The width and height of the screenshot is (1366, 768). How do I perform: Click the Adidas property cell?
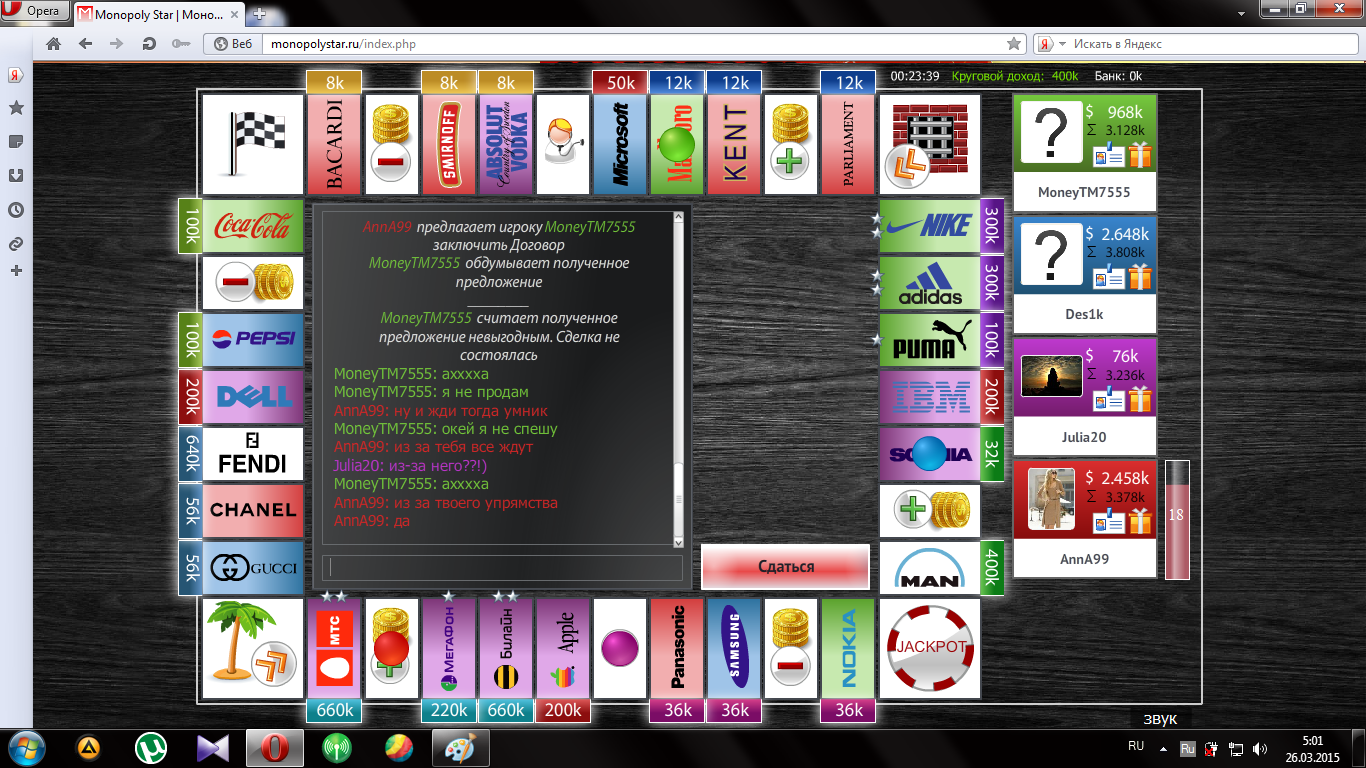930,283
